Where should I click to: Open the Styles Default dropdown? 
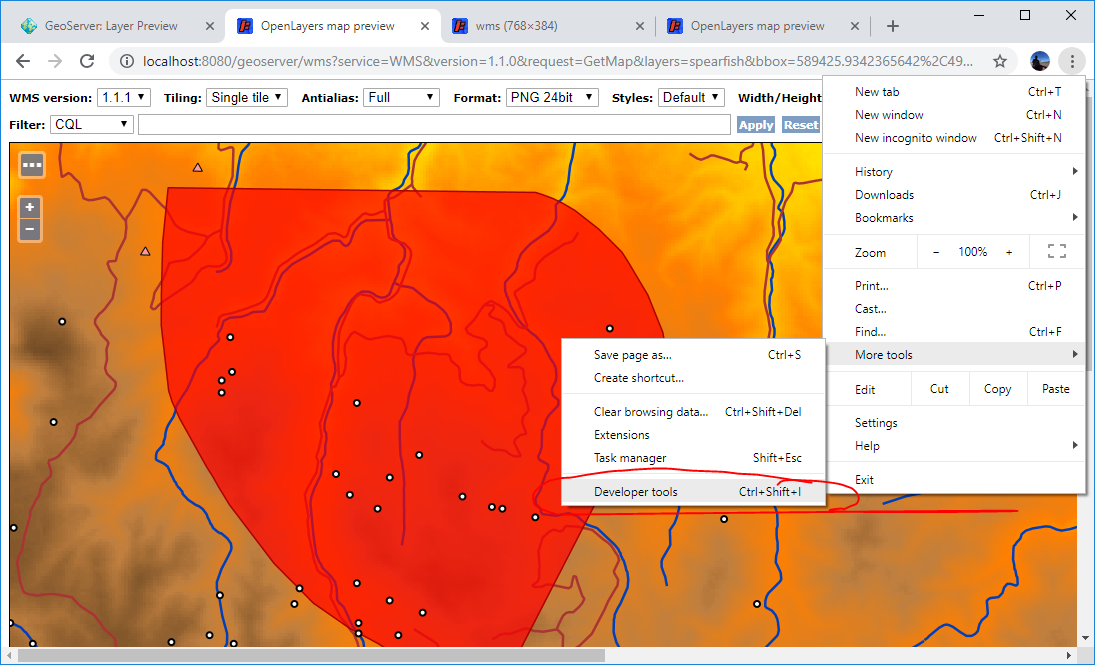coord(691,98)
